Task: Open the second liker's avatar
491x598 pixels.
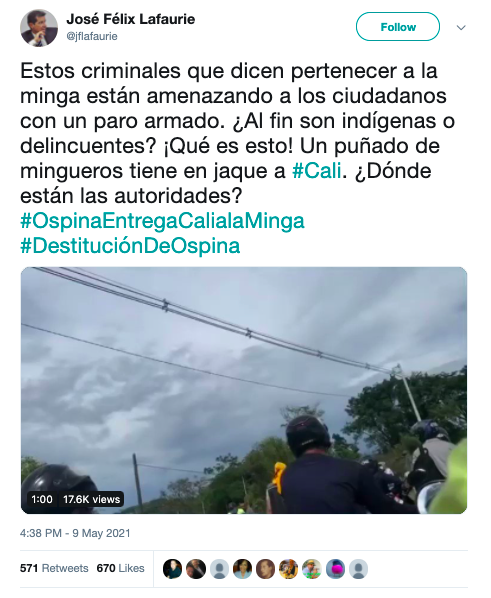Action: click(196, 569)
